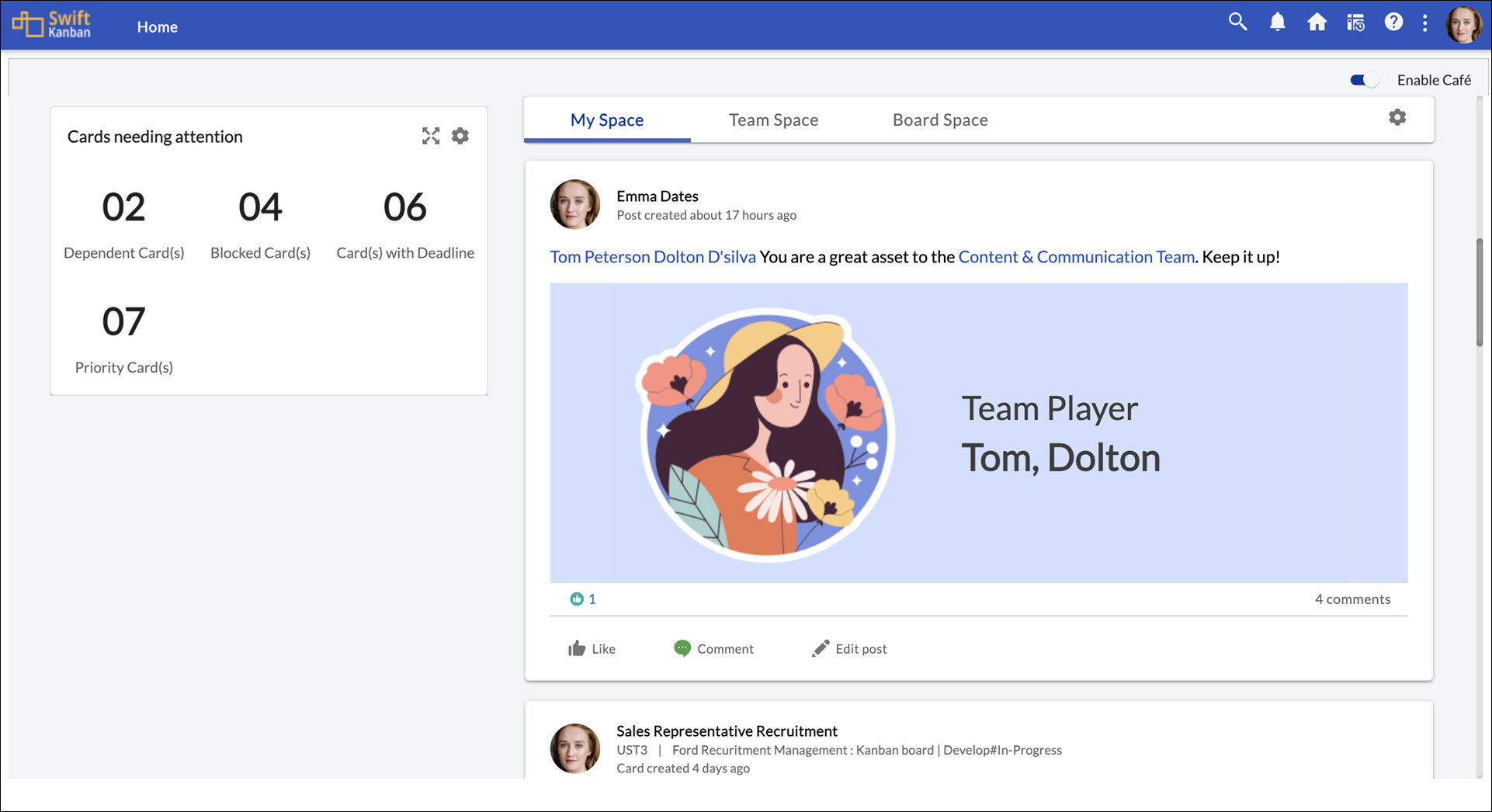Screen dimensions: 1492x812
Task: Click the home icon in top bar
Action: pyautogui.click(x=1317, y=23)
